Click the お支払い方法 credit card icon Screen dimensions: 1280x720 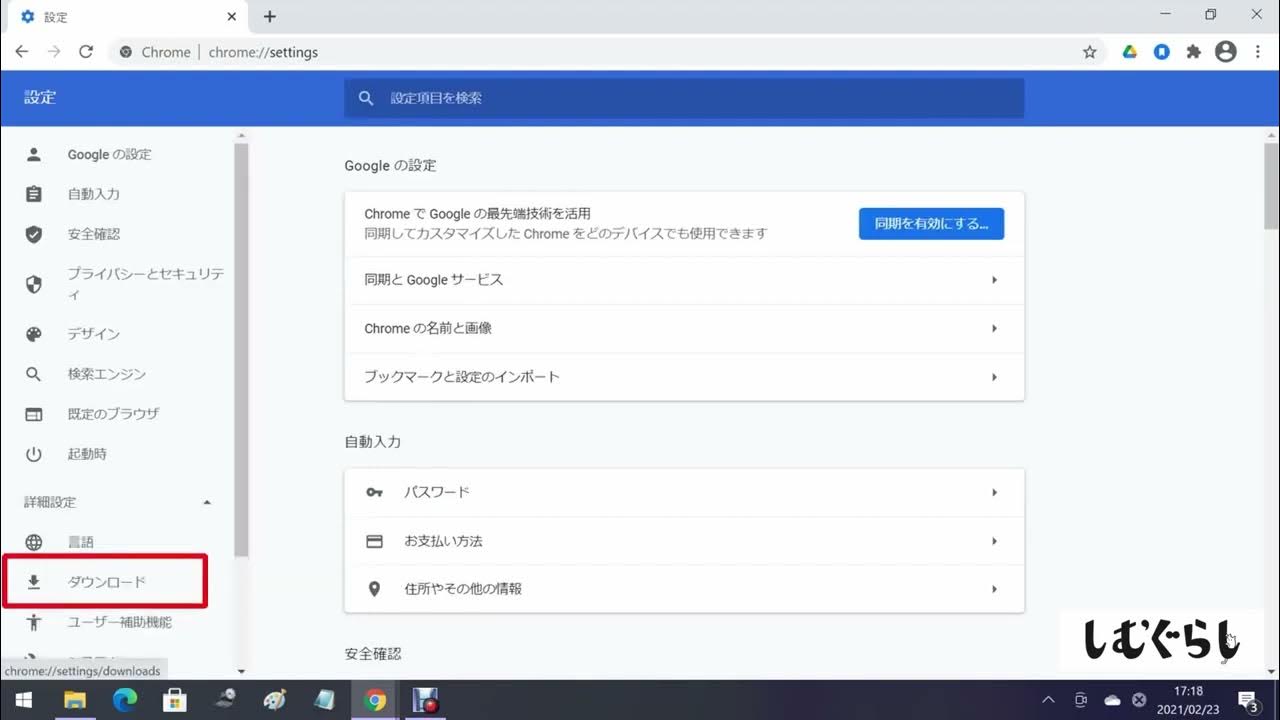[x=375, y=541]
